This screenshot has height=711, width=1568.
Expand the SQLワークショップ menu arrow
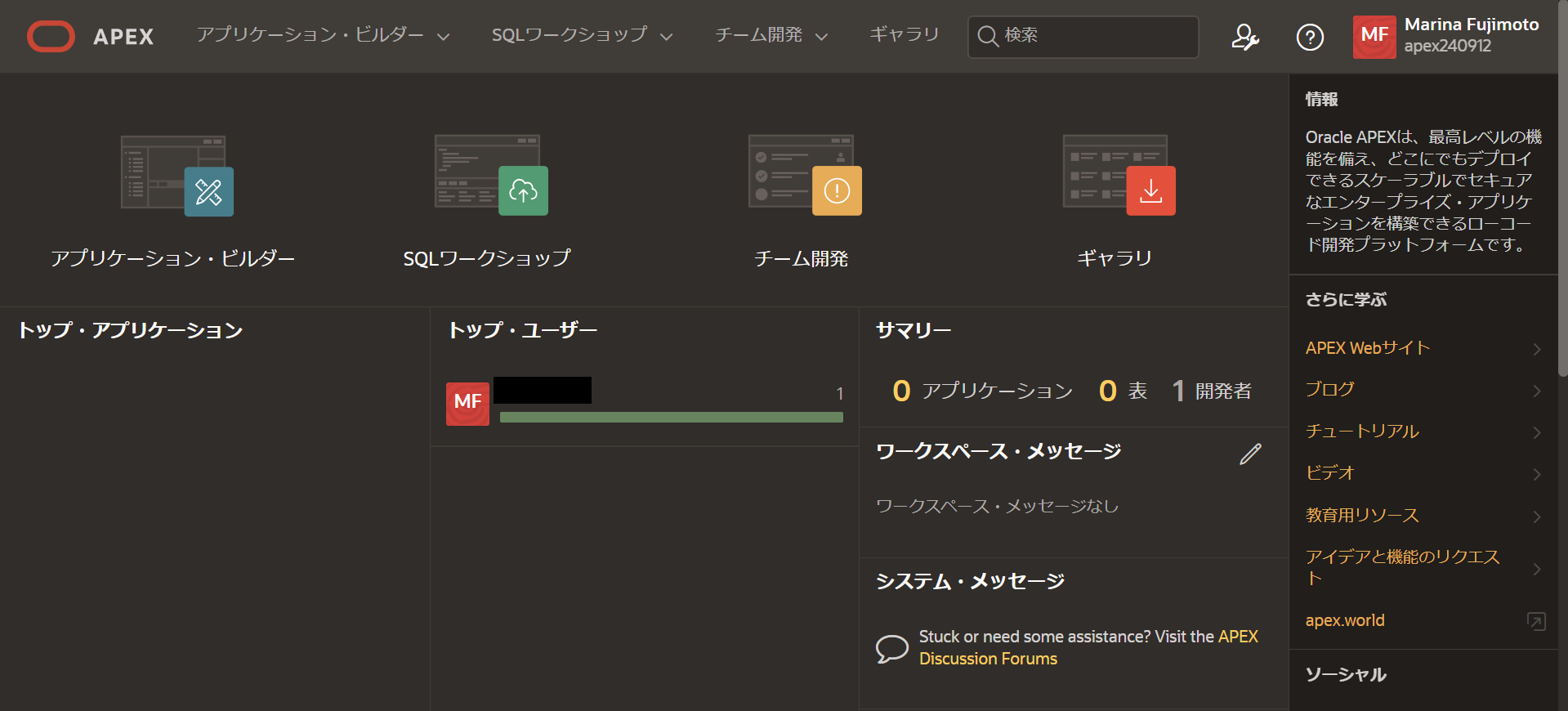pos(666,37)
